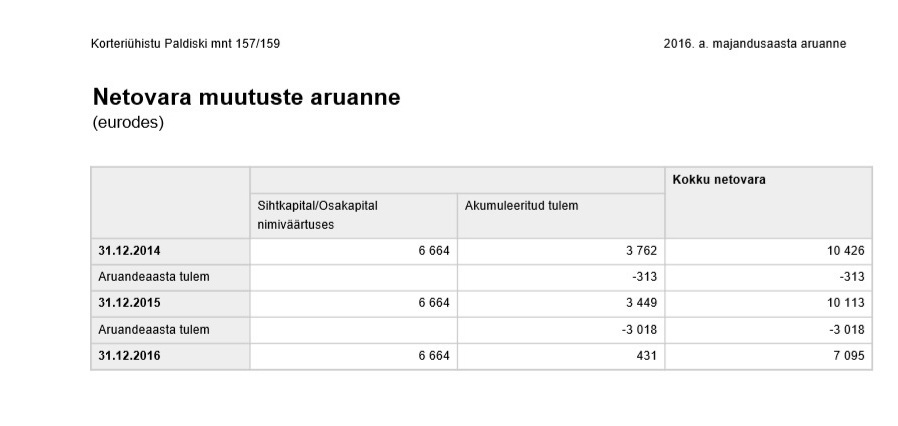Select the 6 664 value in 31.12.2014 row
The width and height of the screenshot is (898, 426).
(x=431, y=250)
